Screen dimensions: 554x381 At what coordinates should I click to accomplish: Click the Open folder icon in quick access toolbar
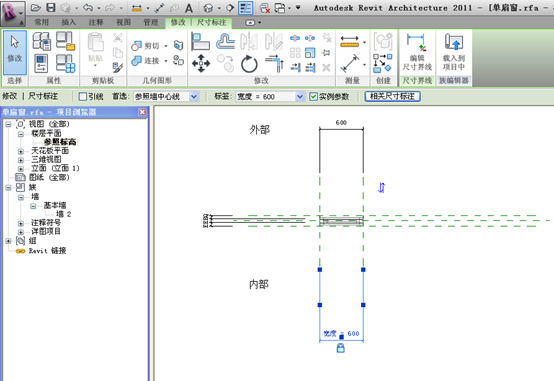point(35,8)
